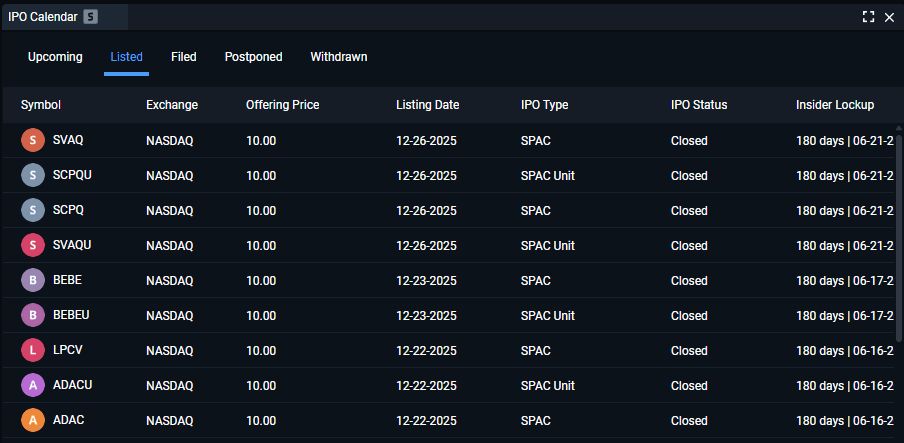Sort by the Exchange column header
This screenshot has height=443, width=904.
click(x=172, y=105)
